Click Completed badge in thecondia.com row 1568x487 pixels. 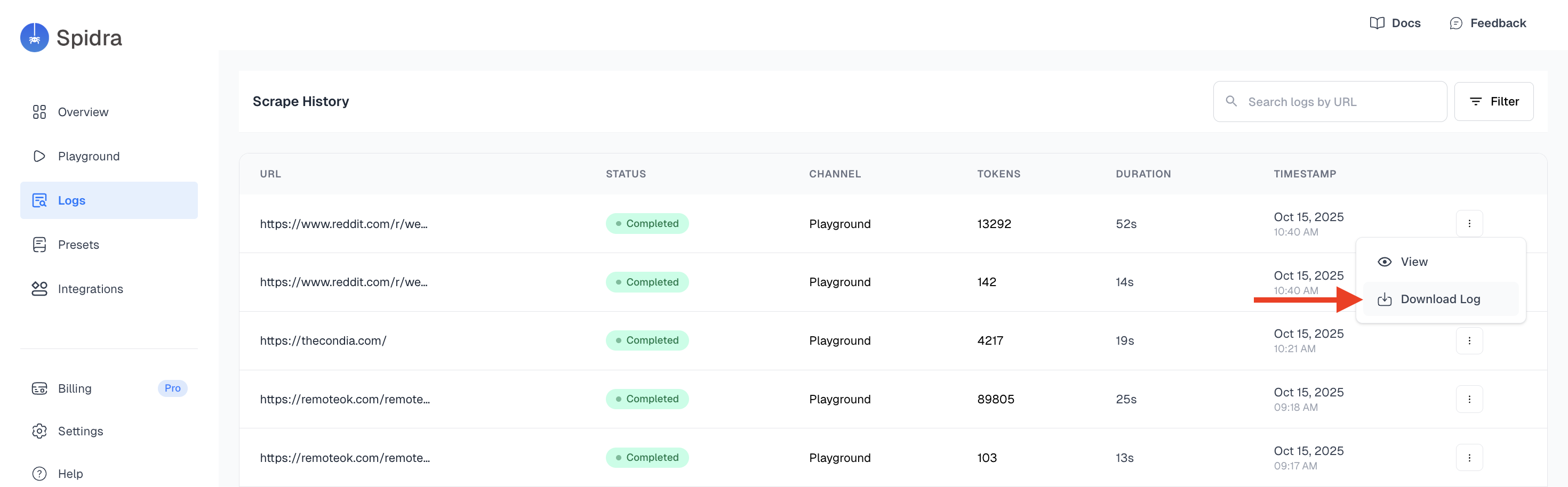646,340
